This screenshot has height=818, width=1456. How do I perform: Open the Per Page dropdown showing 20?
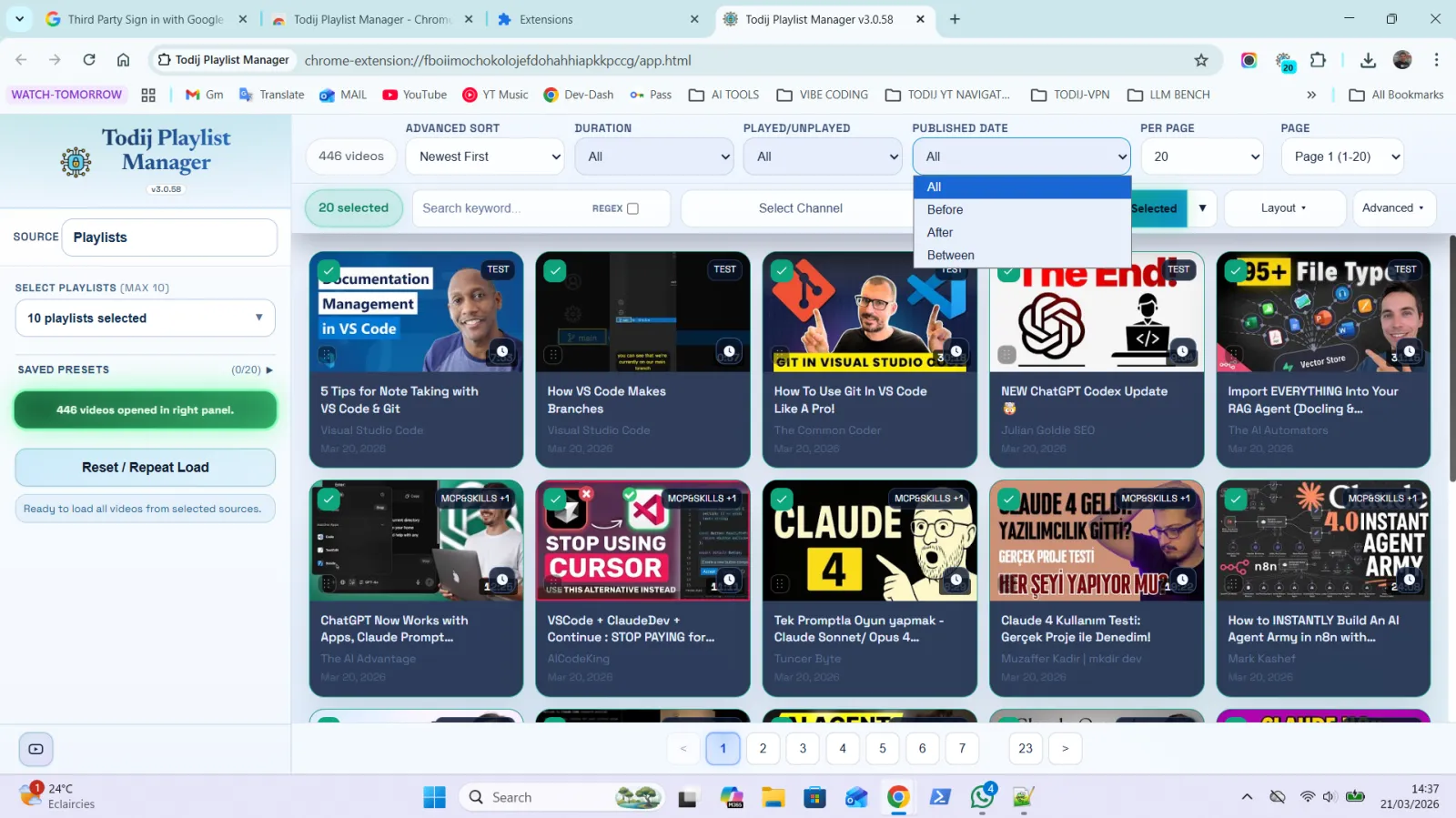[x=1202, y=157]
